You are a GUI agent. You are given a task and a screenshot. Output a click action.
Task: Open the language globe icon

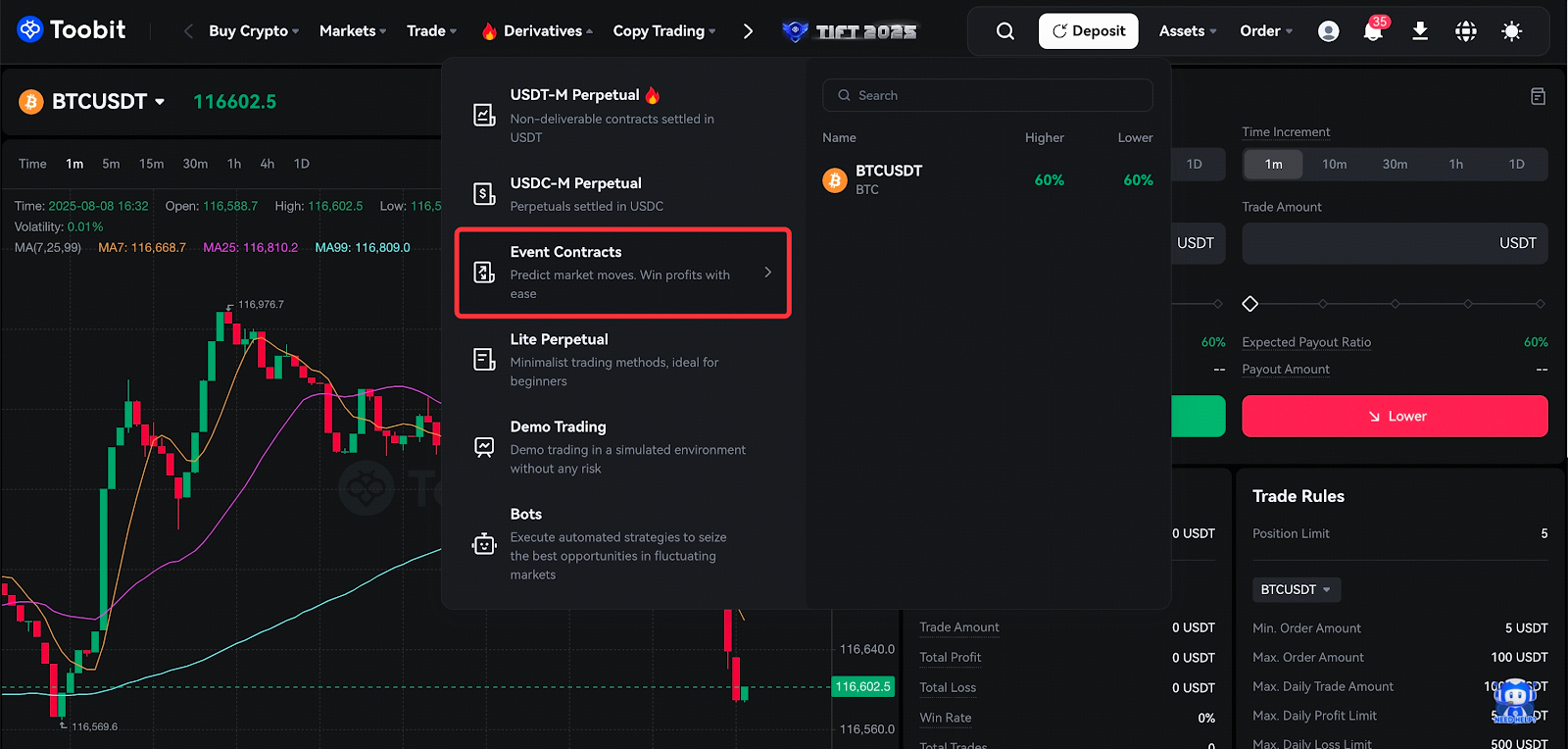1466,31
